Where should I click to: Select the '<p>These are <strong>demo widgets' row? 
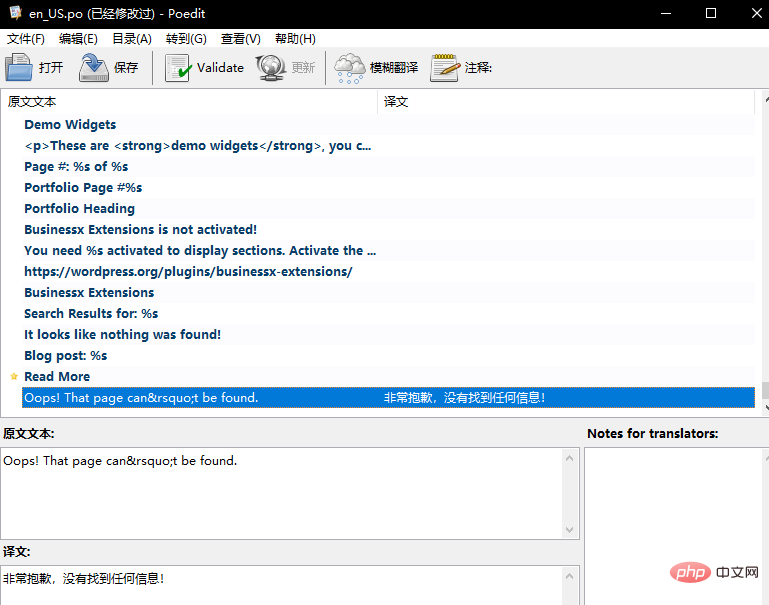[388, 146]
